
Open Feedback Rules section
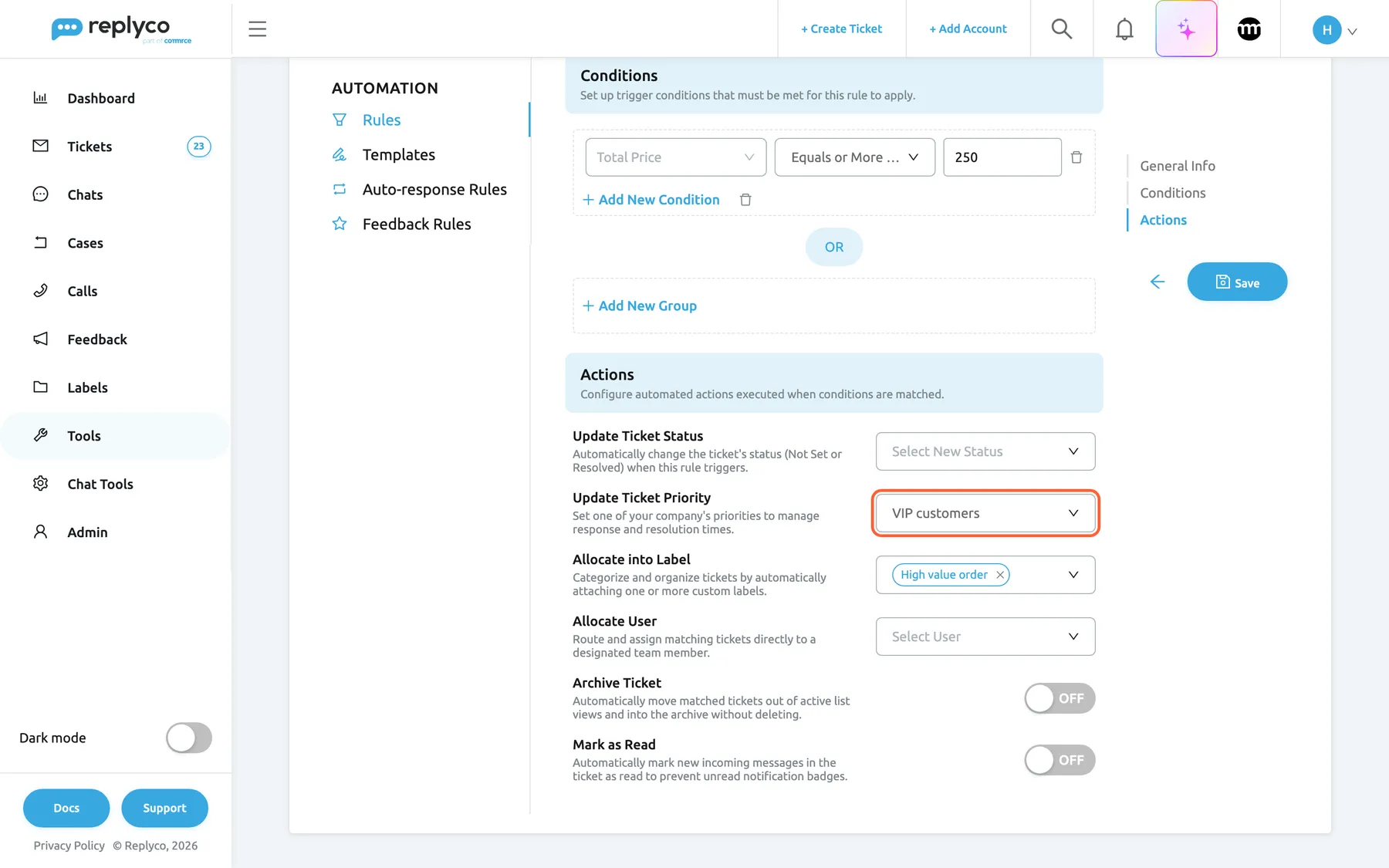click(417, 224)
